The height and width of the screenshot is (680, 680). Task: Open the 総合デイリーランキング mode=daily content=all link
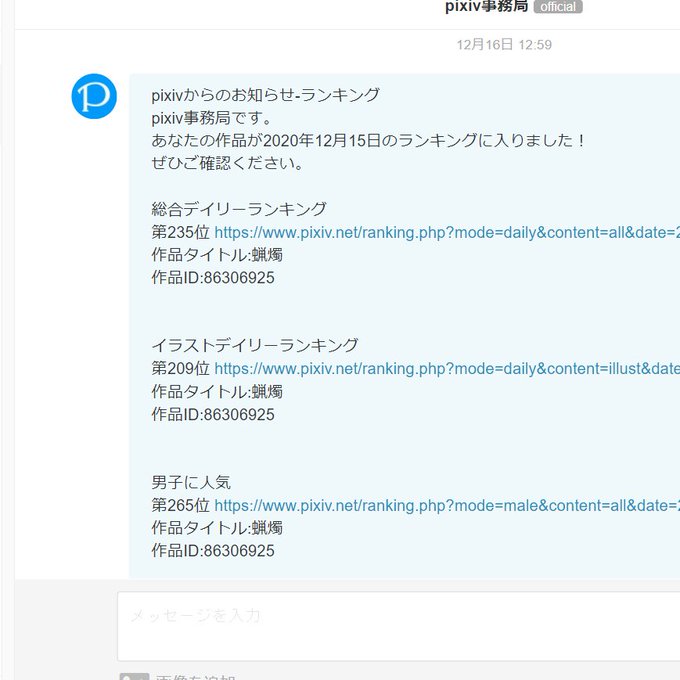pyautogui.click(x=447, y=233)
